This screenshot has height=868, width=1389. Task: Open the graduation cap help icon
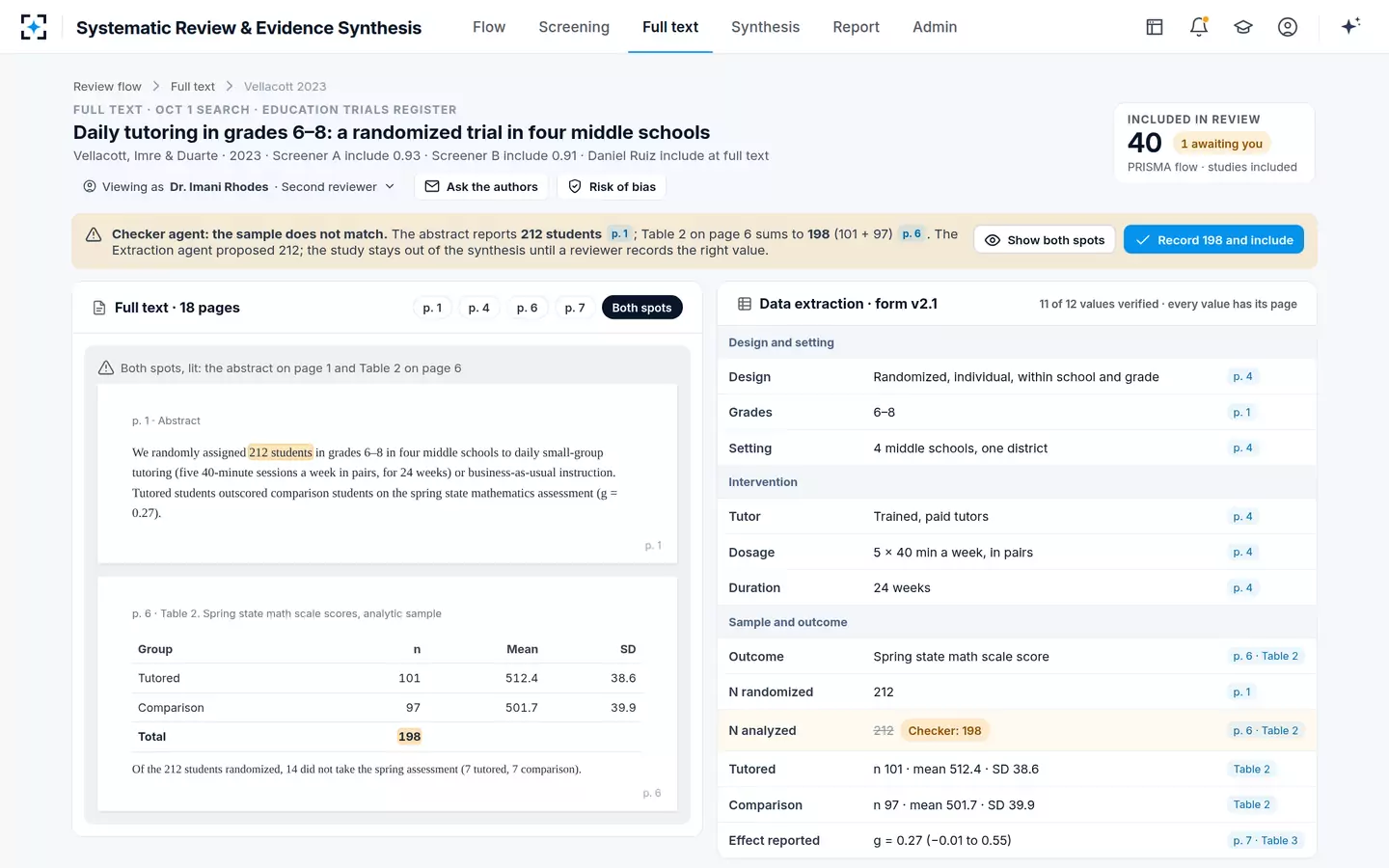tap(1243, 27)
